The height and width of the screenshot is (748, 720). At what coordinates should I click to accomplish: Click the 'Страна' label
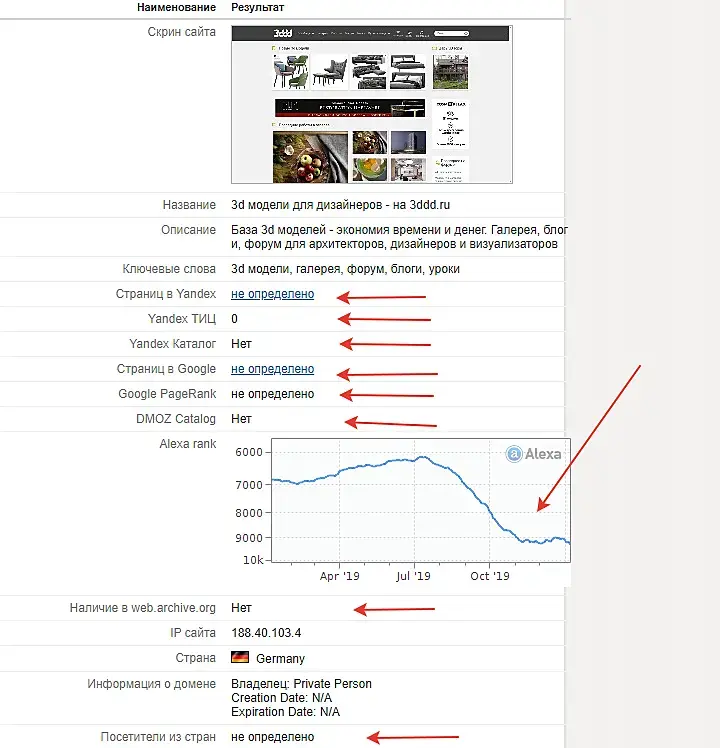[196, 658]
